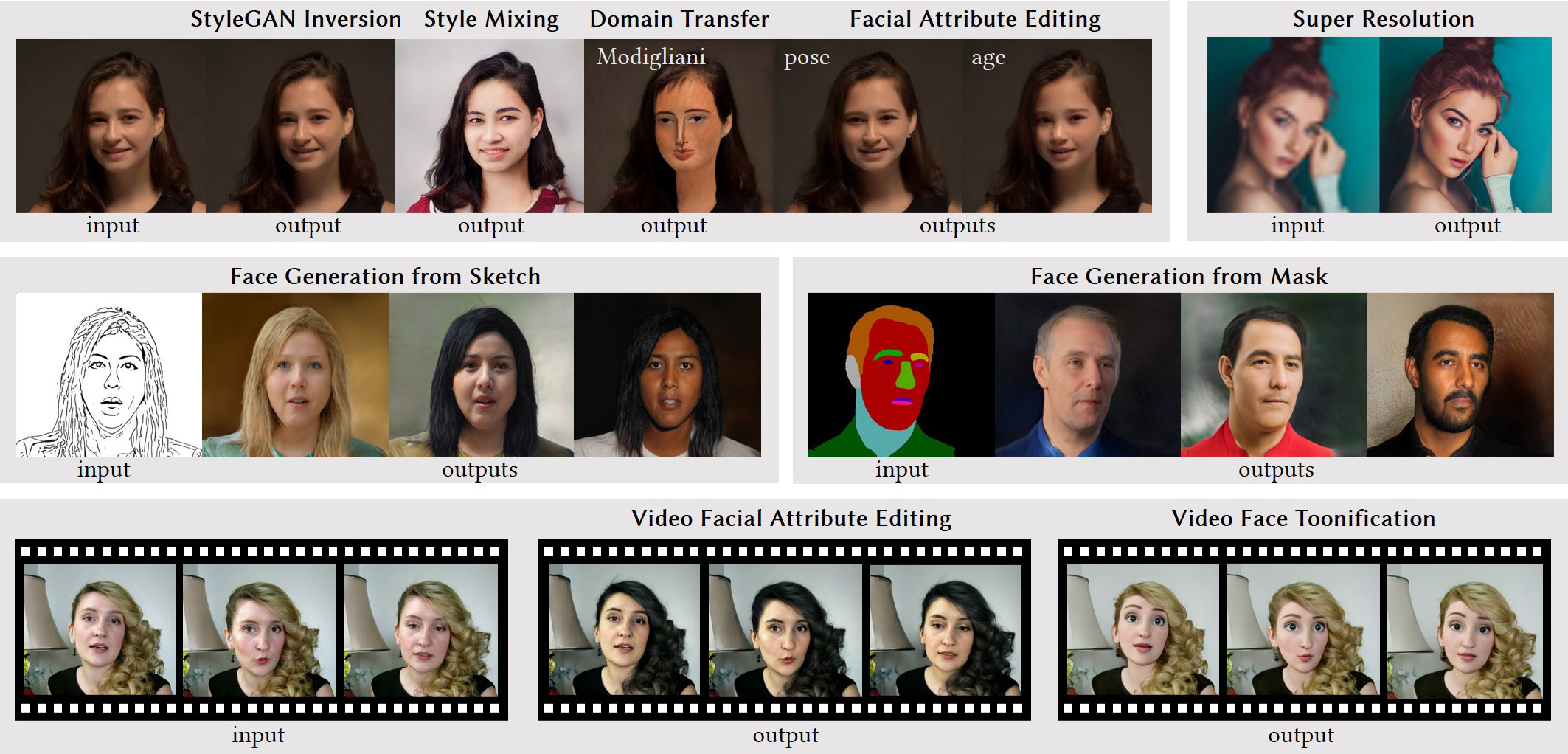Screen dimensions: 1568x754
Task: Click last dark-haired frame of editing video
Action: pyautogui.click(x=946, y=630)
